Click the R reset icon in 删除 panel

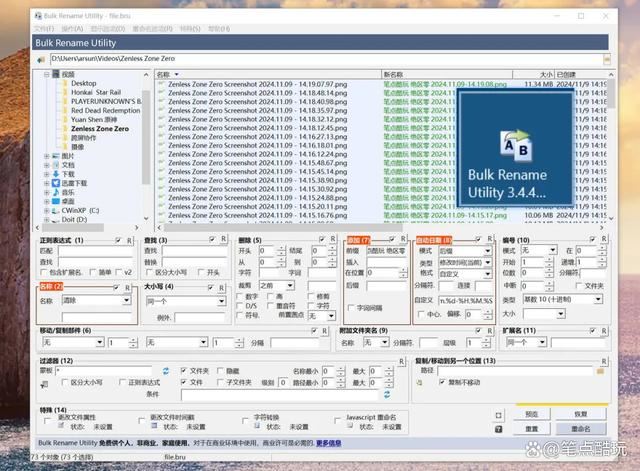pos(332,240)
